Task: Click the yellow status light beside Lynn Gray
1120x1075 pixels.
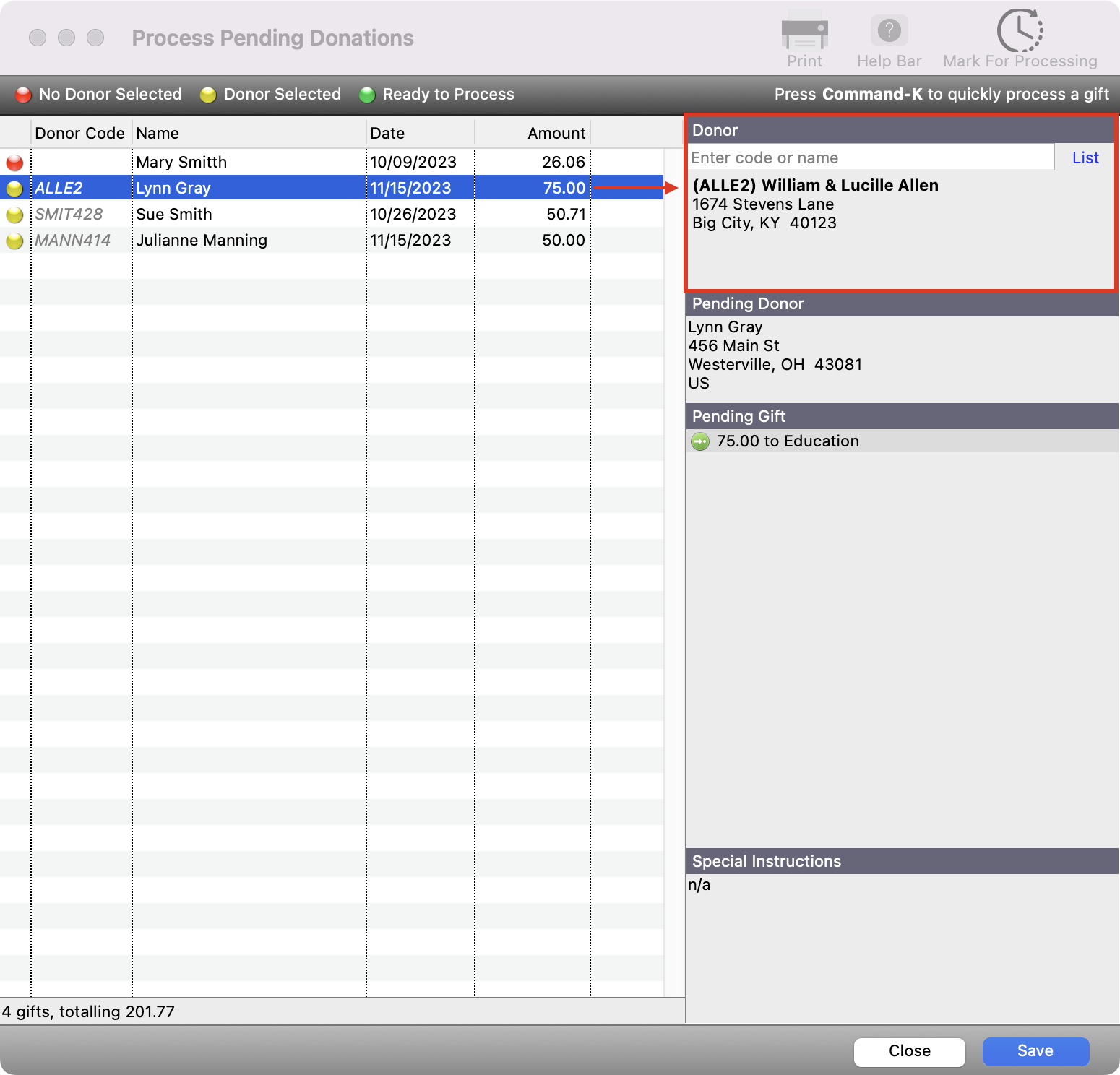Action: (x=14, y=188)
